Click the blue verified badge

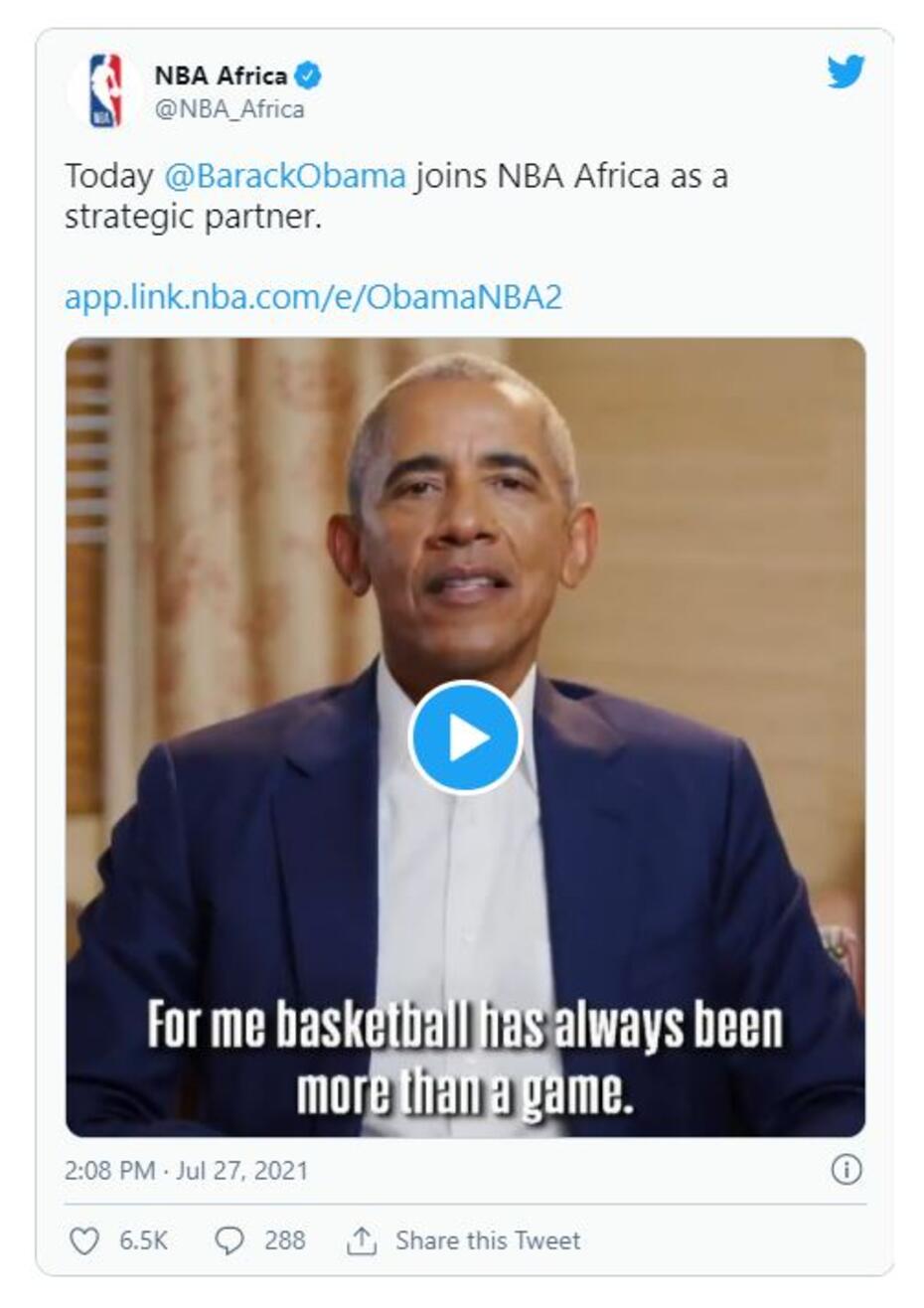click(x=308, y=76)
